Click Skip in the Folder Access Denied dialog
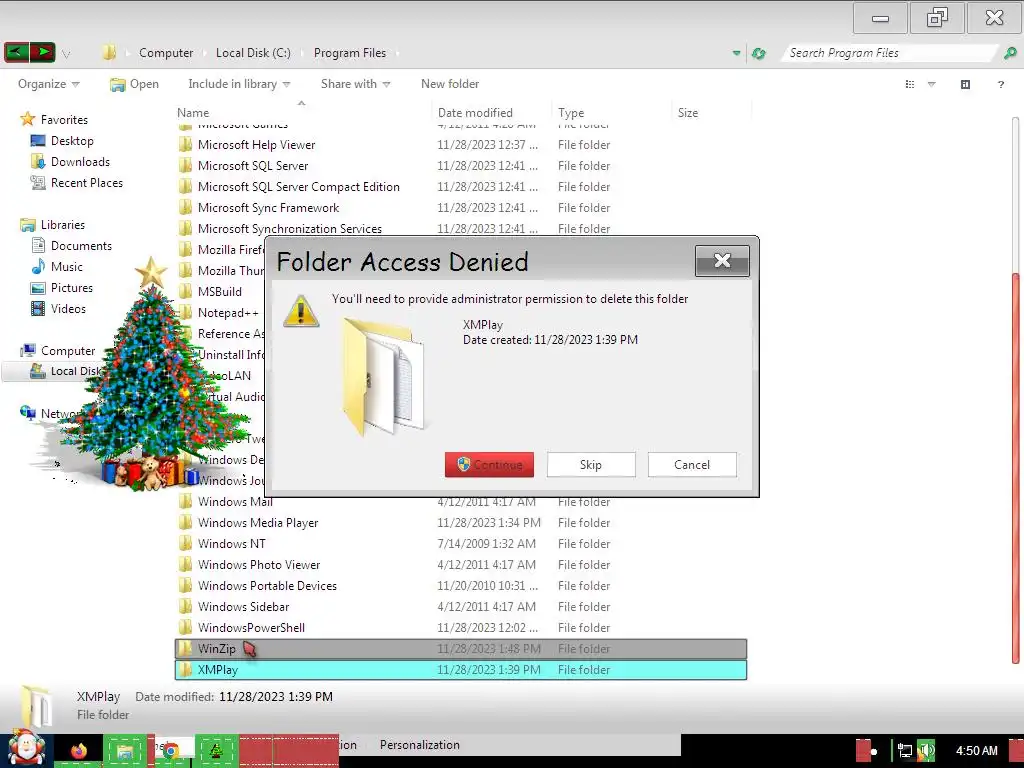Screen dimensions: 1024x768 591,464
